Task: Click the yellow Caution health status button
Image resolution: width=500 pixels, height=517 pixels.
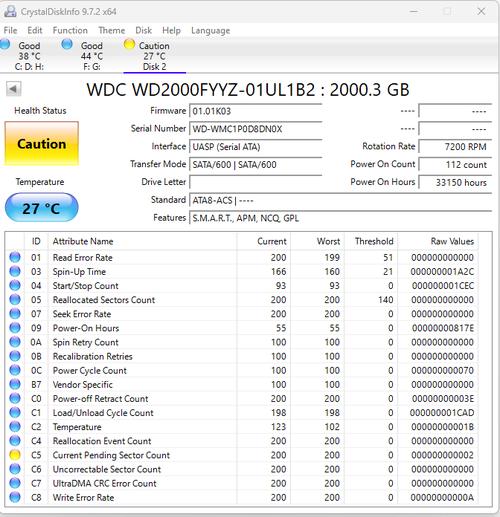Action: click(42, 144)
